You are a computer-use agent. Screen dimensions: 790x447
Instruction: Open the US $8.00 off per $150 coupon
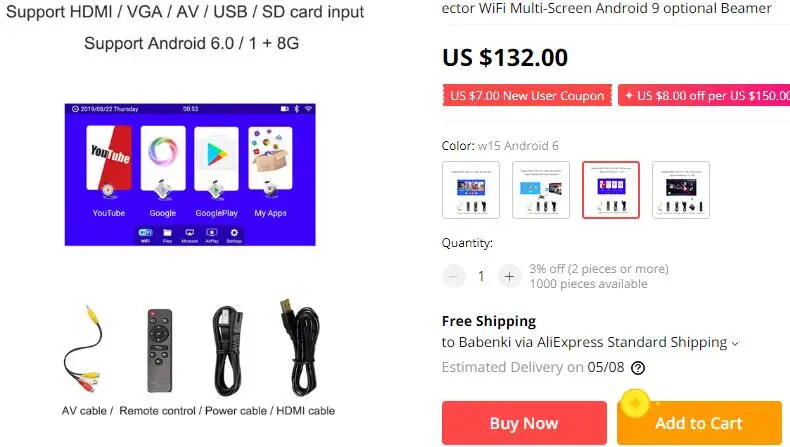coord(704,95)
